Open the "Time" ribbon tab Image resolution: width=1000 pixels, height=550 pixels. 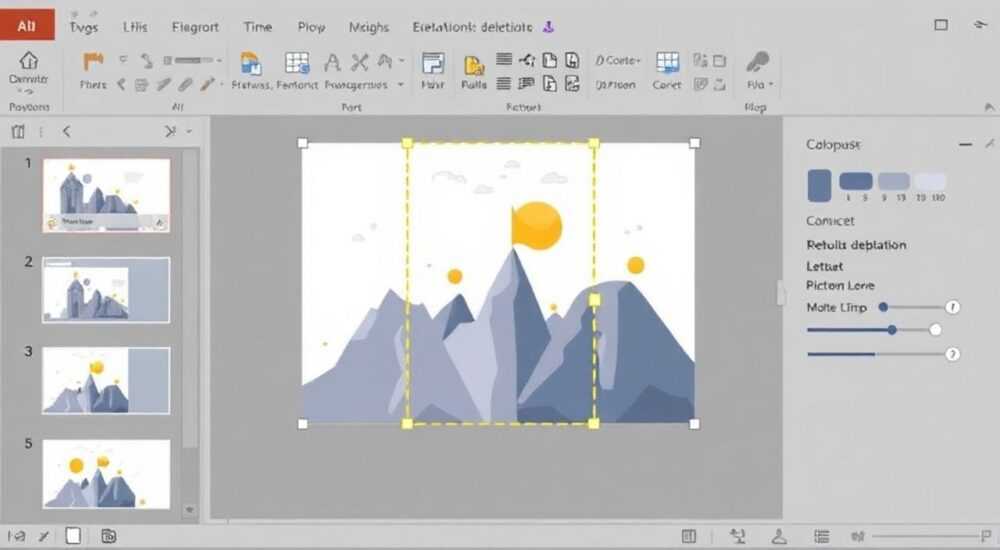point(258,27)
